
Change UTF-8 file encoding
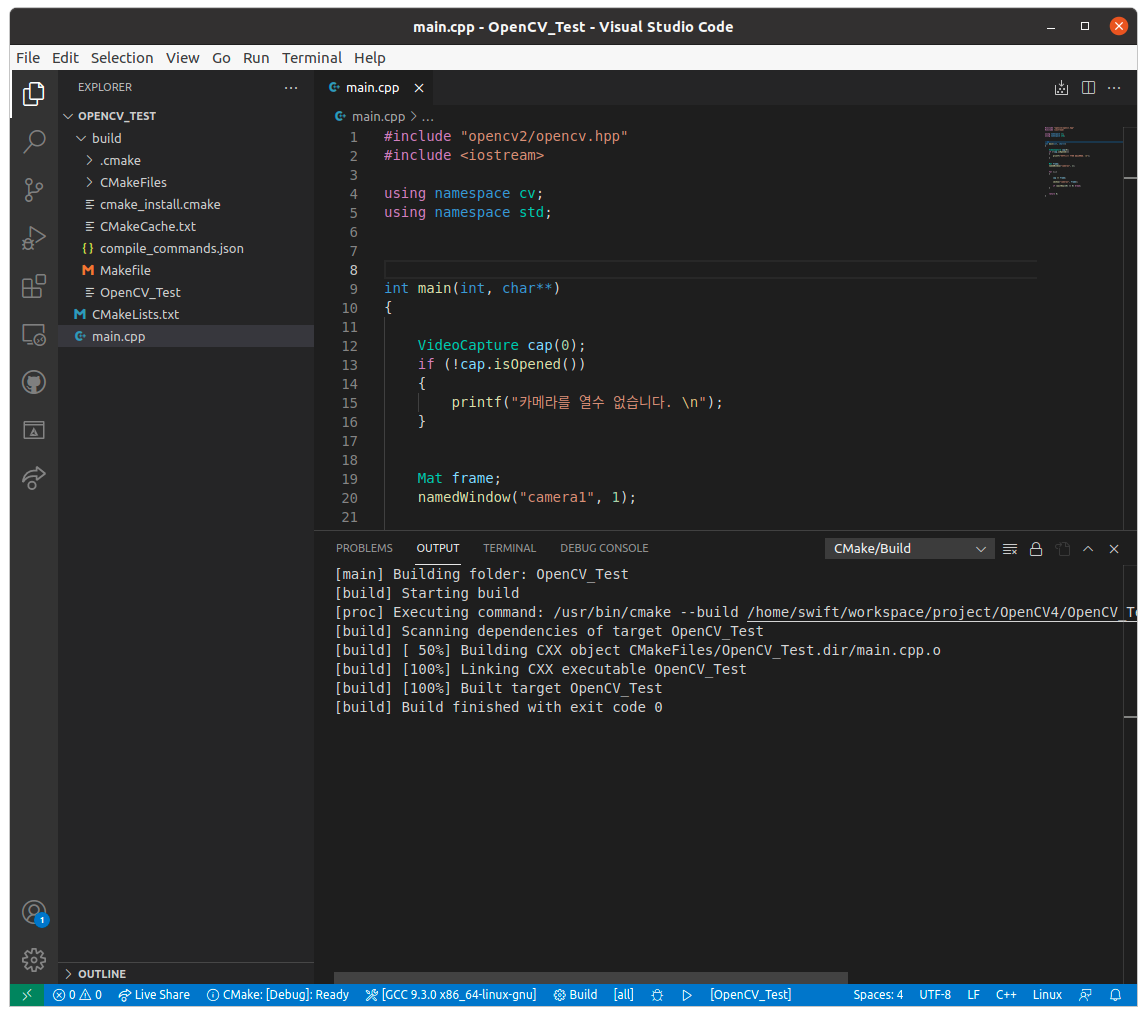tap(935, 995)
